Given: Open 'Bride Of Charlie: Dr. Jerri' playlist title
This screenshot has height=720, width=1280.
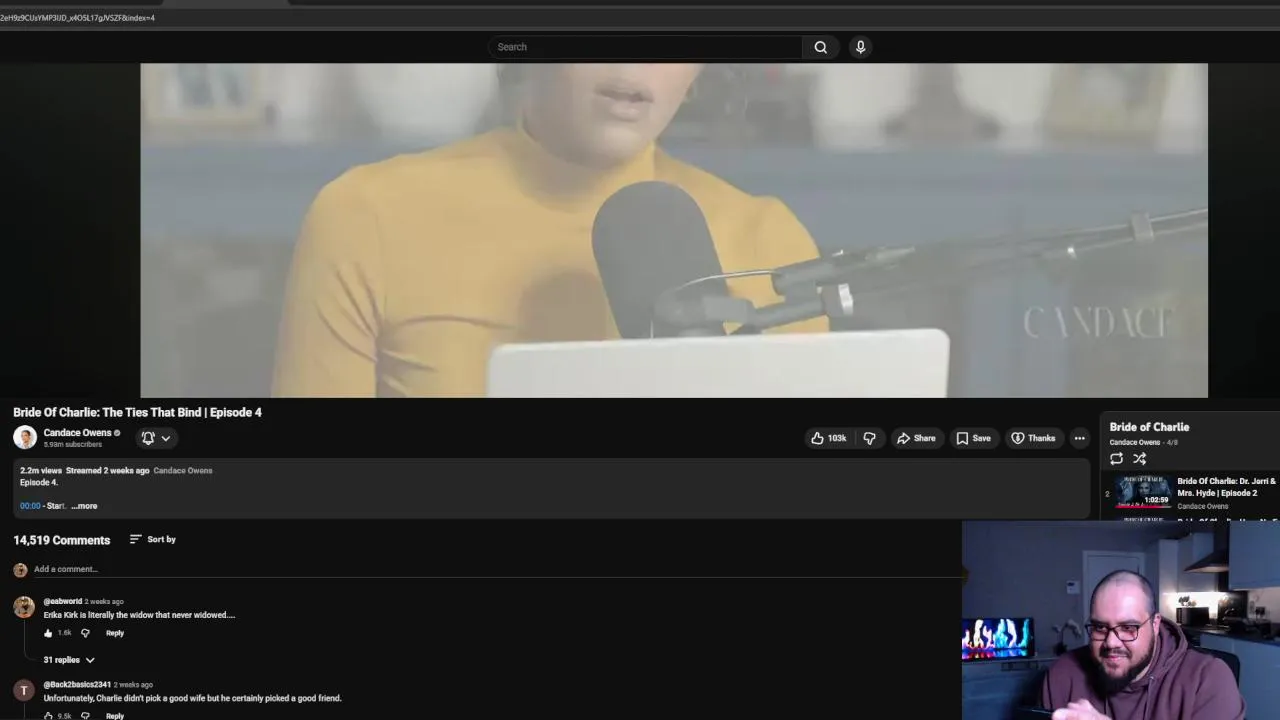Looking at the screenshot, I should click(x=1227, y=487).
